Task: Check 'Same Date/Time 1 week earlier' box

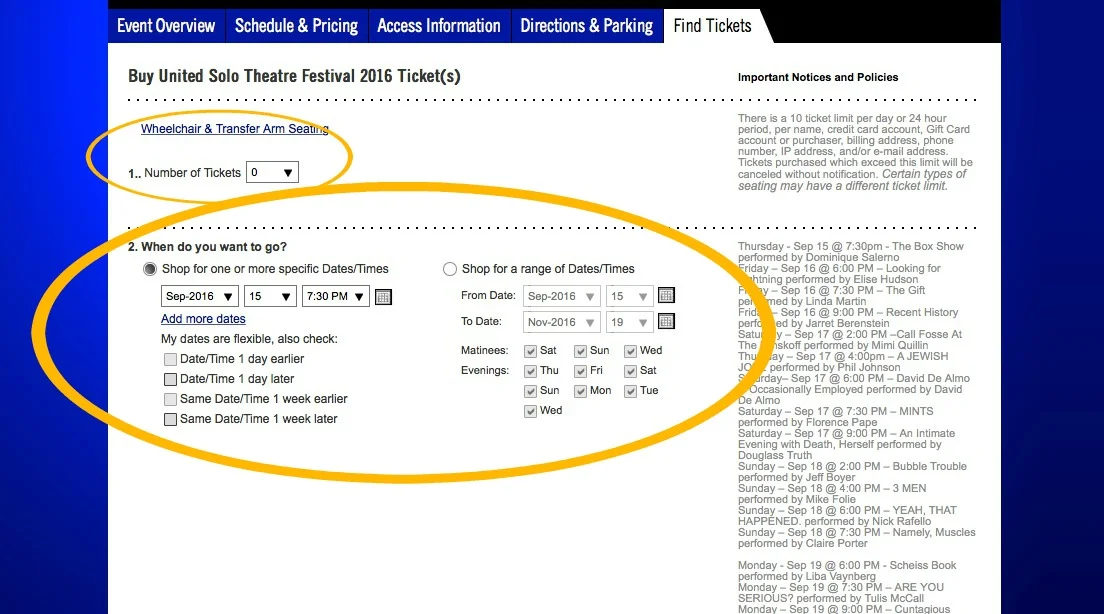Action: (170, 399)
